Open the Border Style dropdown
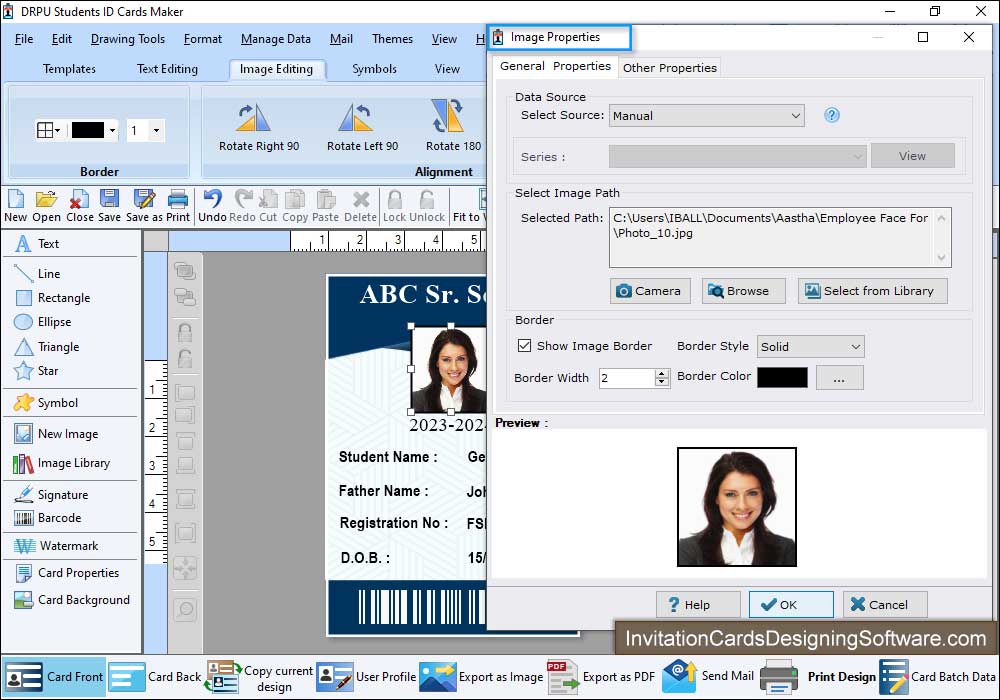The width and height of the screenshot is (1000, 700). (x=811, y=347)
